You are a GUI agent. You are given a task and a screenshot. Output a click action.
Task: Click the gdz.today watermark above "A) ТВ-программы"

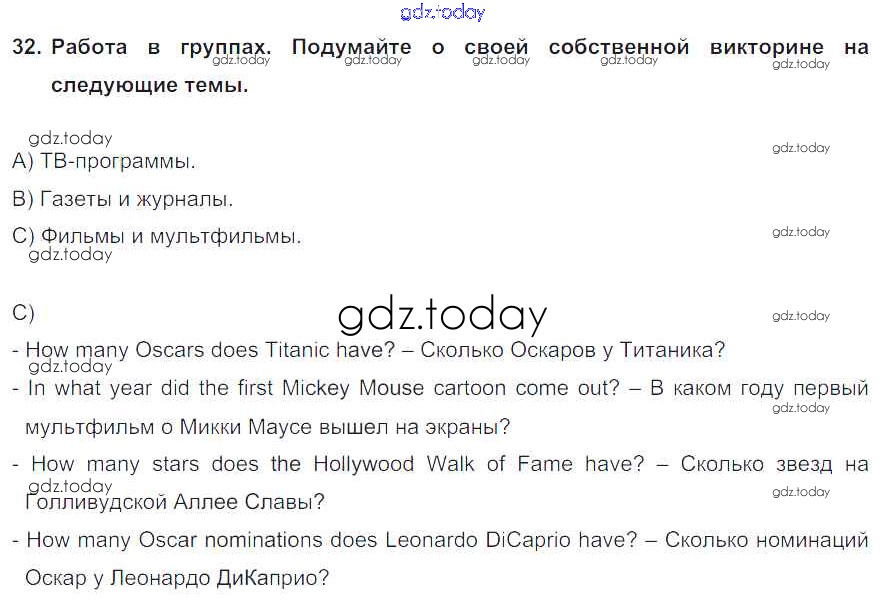(70, 139)
